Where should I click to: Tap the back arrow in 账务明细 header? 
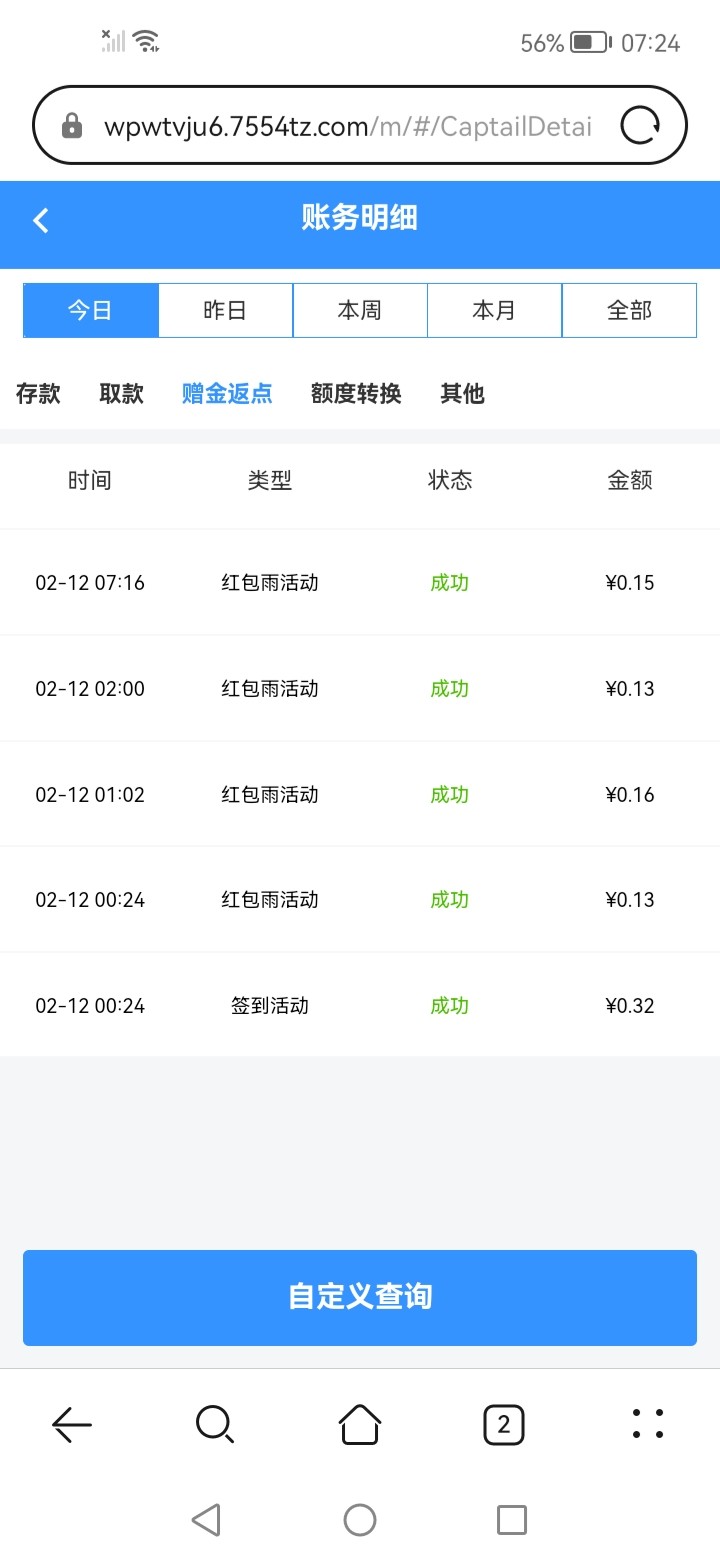point(41,220)
